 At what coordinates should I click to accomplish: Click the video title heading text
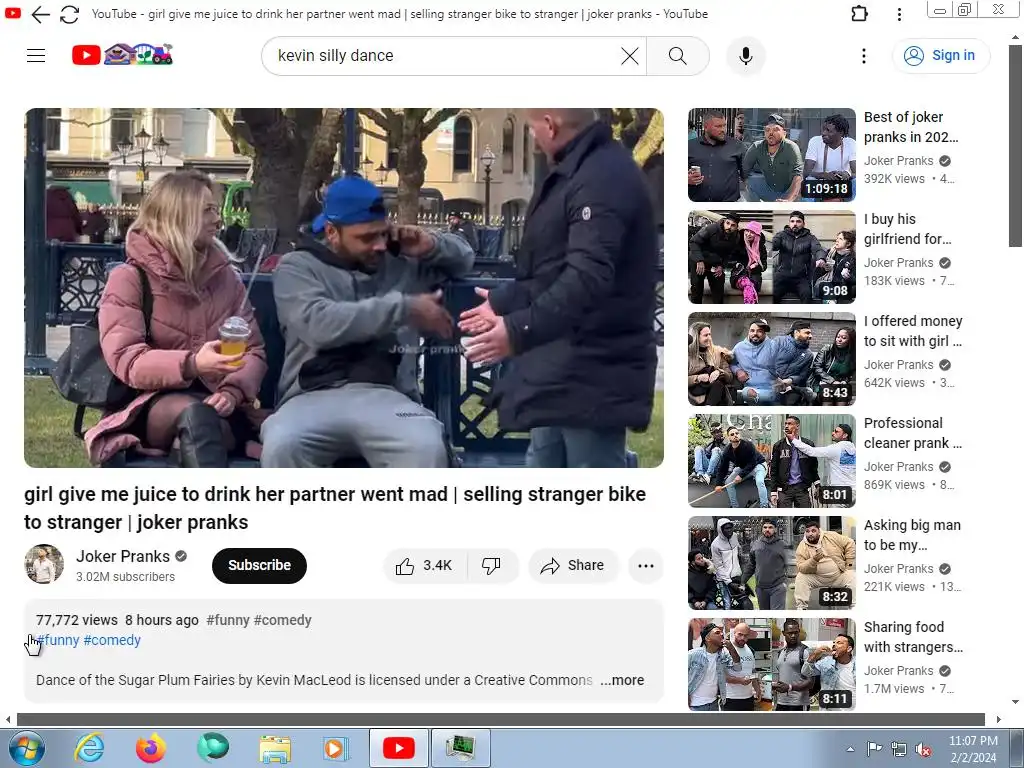(335, 508)
